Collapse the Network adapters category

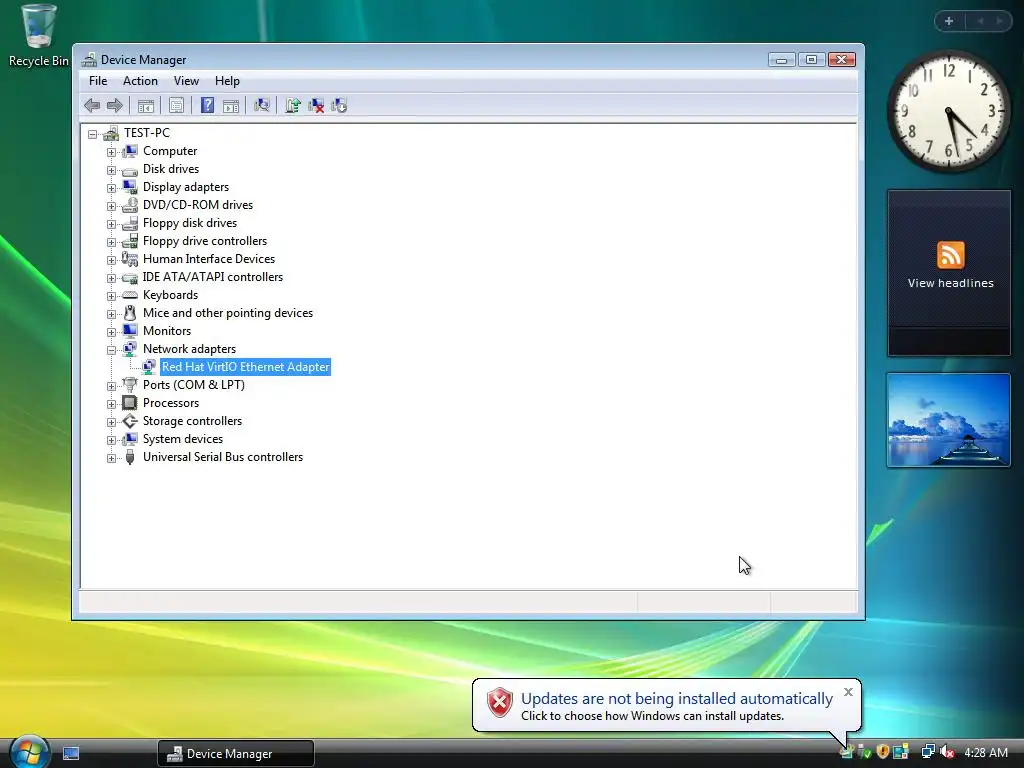111,350
